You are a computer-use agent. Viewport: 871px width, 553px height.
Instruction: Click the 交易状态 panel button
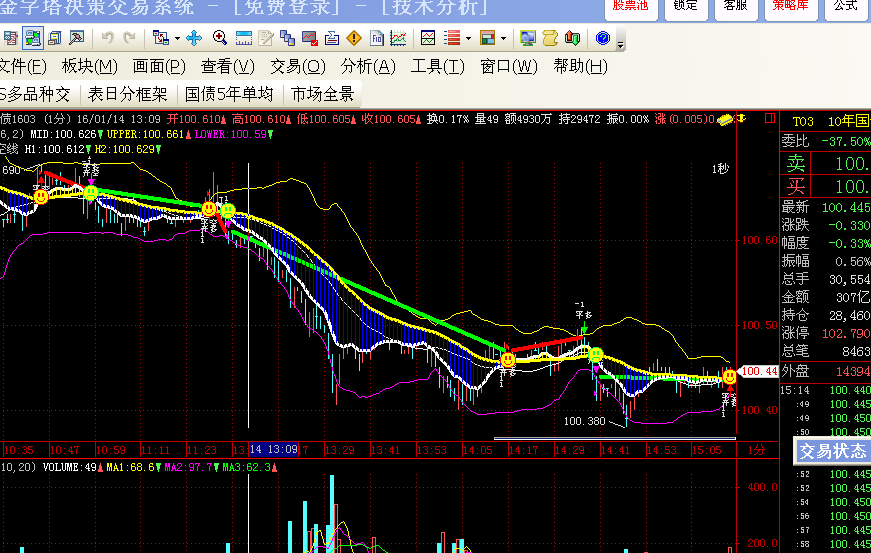[832, 451]
